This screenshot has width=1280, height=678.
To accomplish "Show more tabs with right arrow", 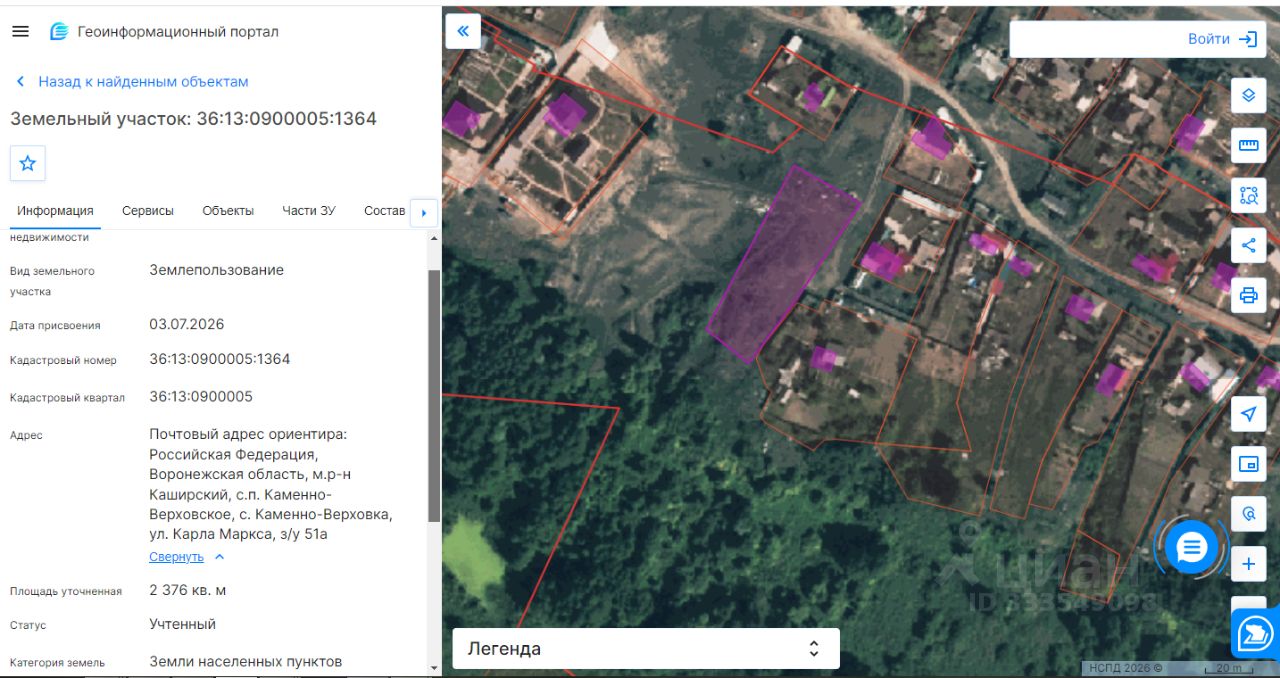I will coord(424,213).
